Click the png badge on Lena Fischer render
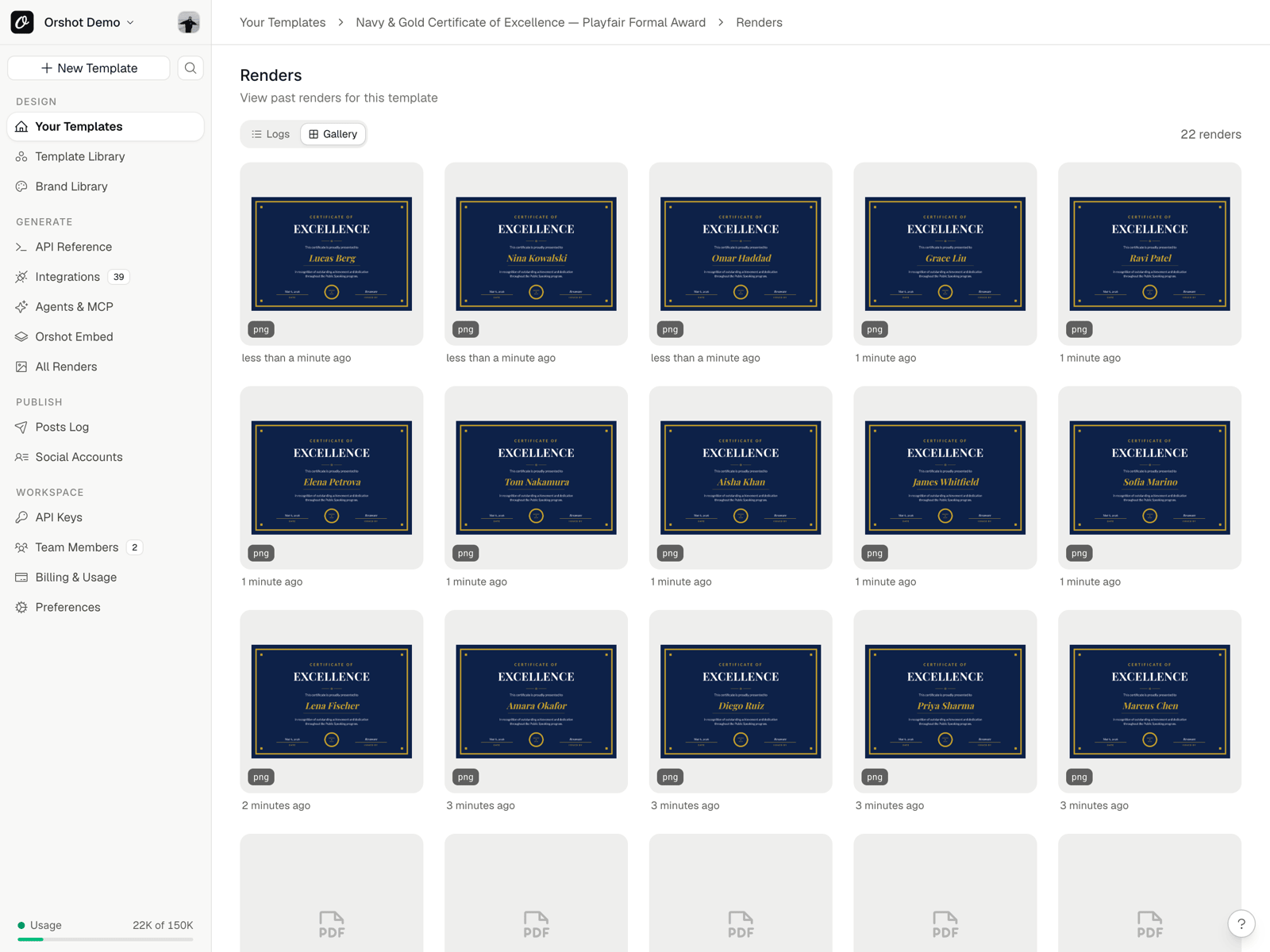 261,777
